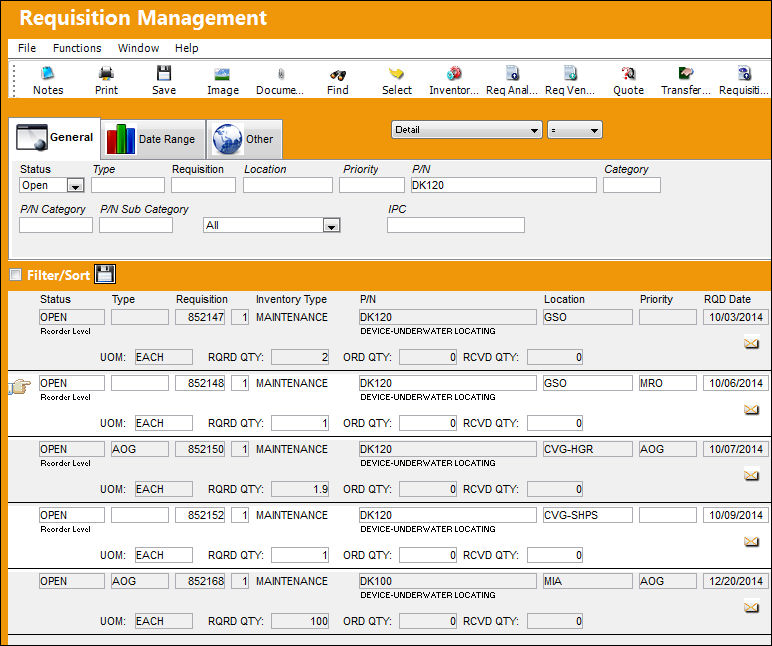Select requisition number 852148
Image resolution: width=772 pixels, height=646 pixels.
click(200, 383)
